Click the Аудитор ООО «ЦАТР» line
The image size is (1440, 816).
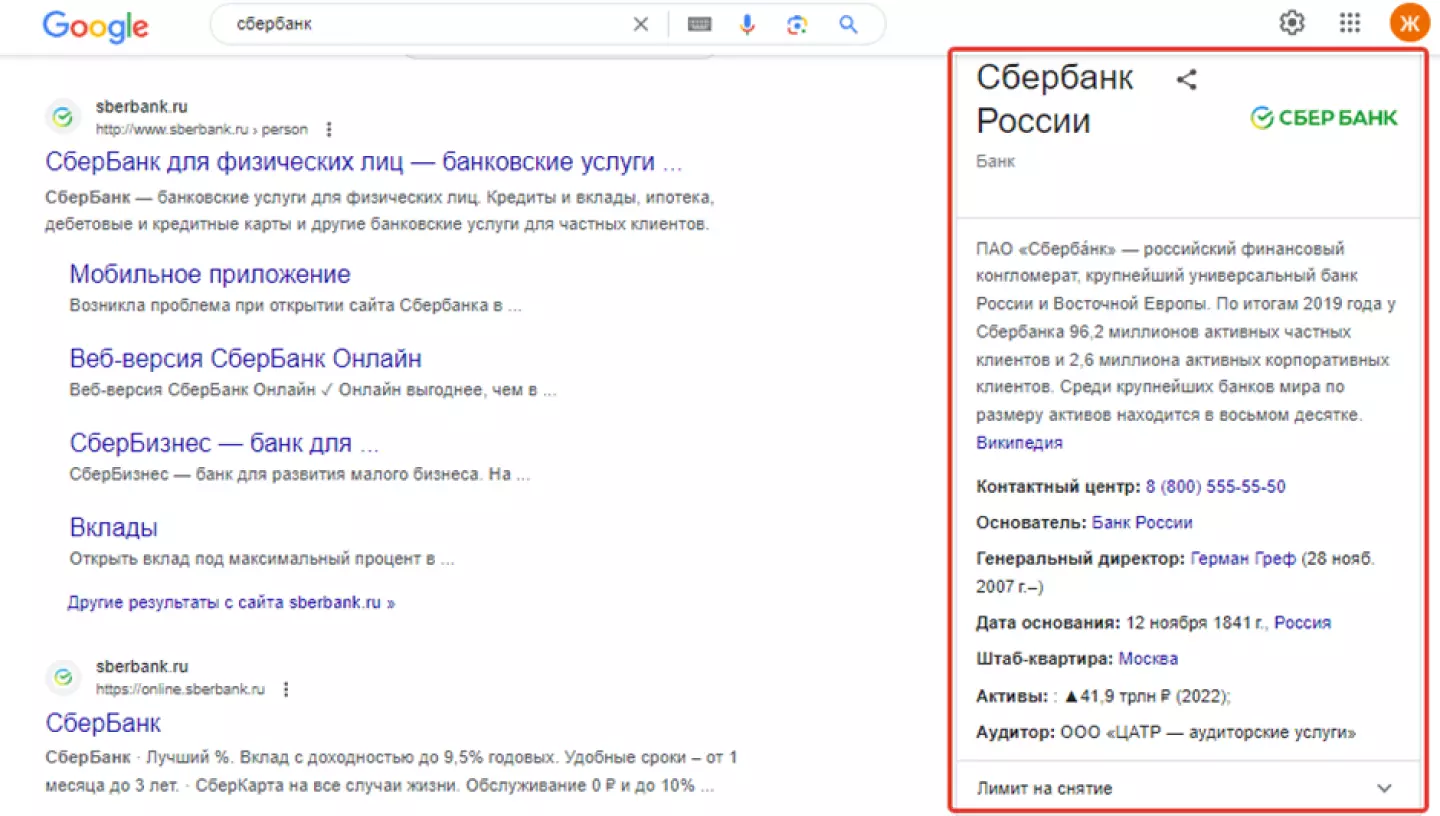pos(1166,732)
